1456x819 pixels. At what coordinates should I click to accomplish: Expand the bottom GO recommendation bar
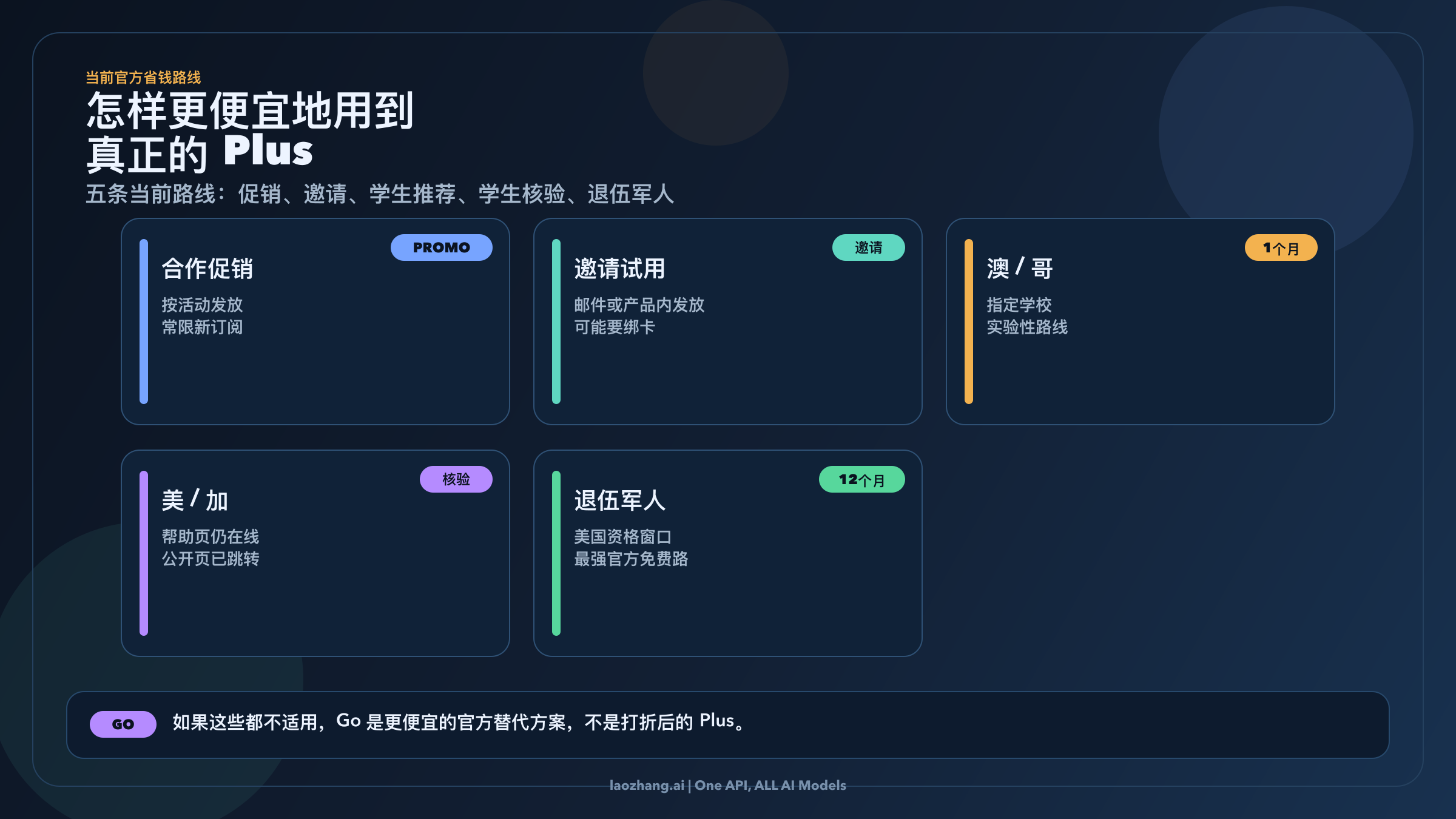click(728, 723)
